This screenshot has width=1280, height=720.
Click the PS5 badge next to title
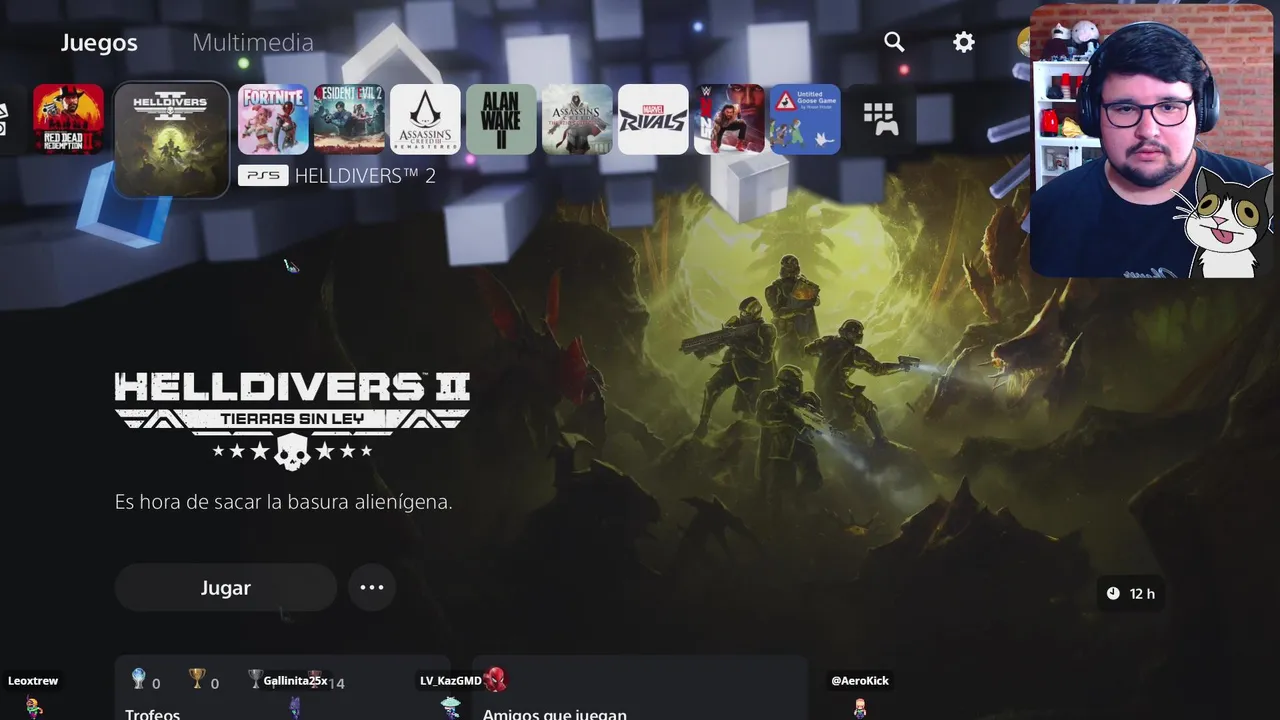(263, 176)
